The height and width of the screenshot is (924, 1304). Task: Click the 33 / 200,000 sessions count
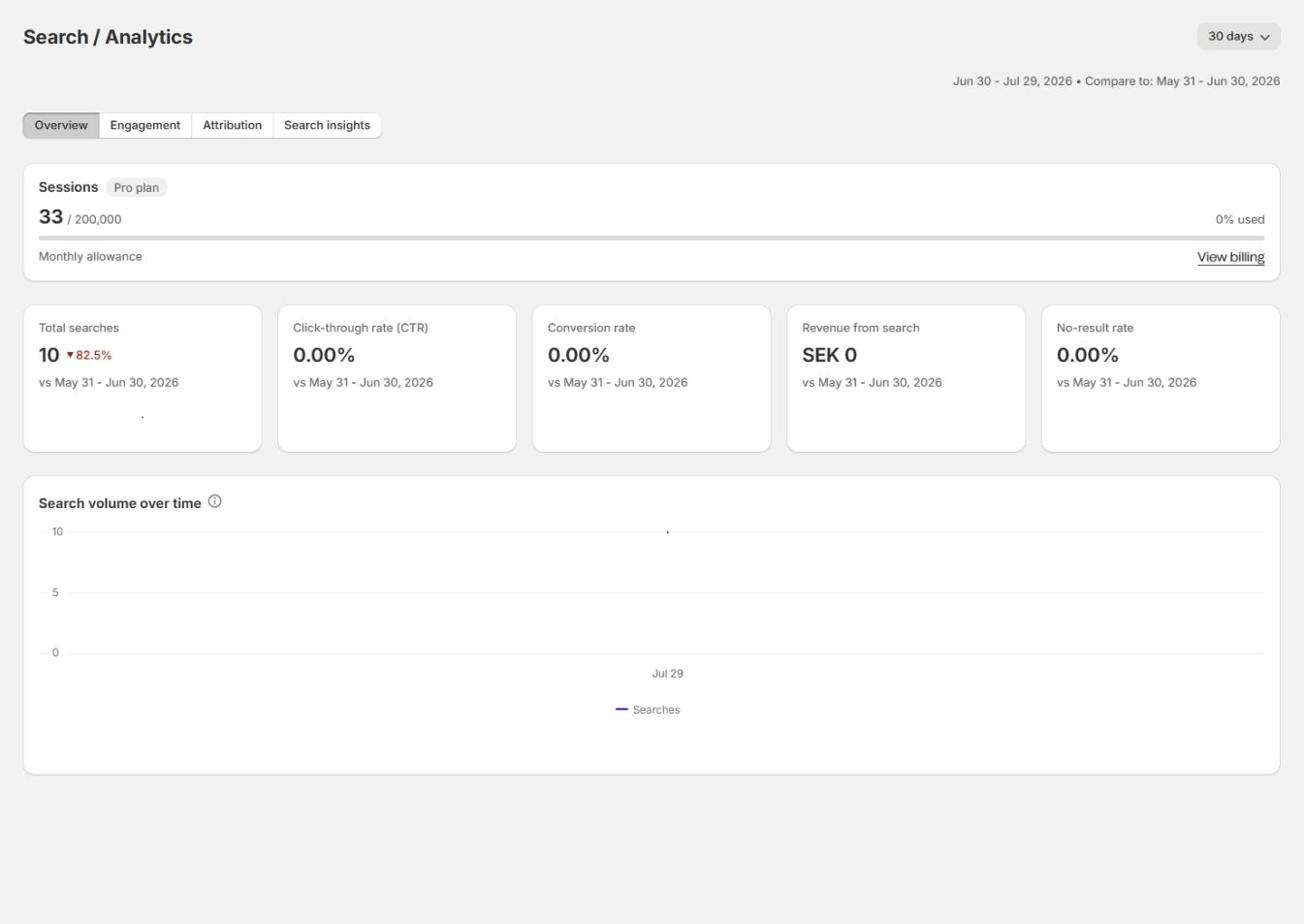(x=80, y=217)
